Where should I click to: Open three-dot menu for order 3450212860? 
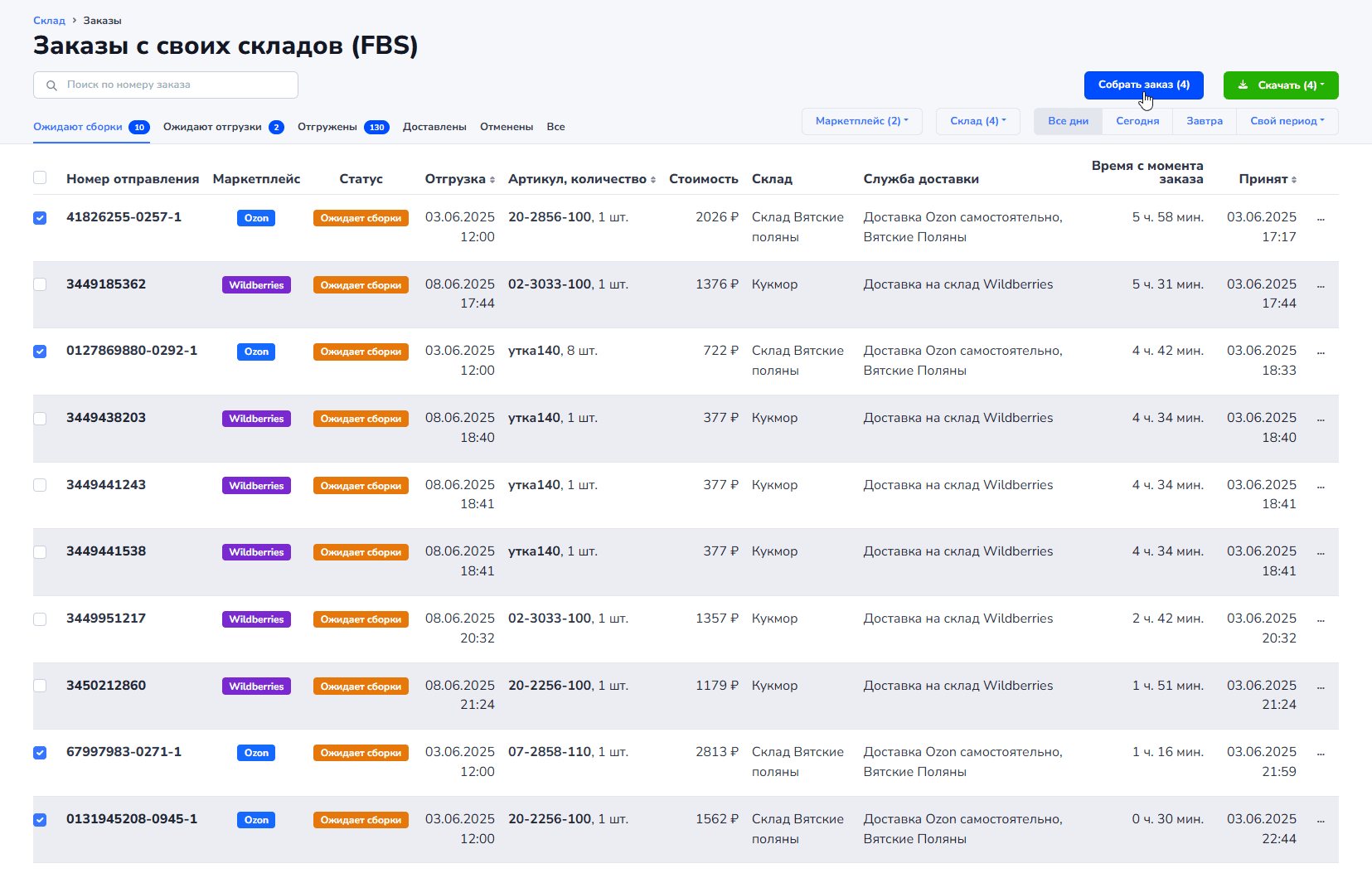(1321, 687)
